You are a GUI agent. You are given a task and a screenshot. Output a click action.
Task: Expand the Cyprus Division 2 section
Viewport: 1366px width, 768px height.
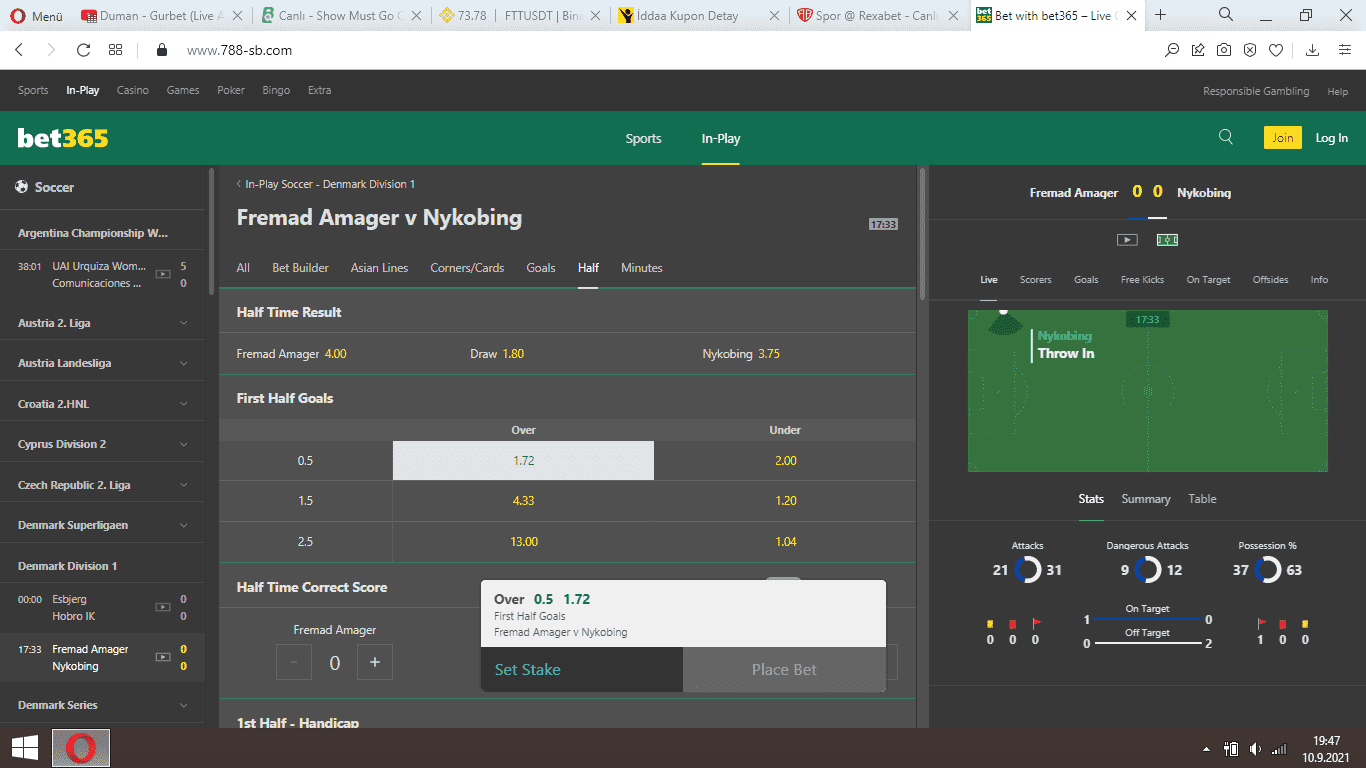click(x=102, y=444)
